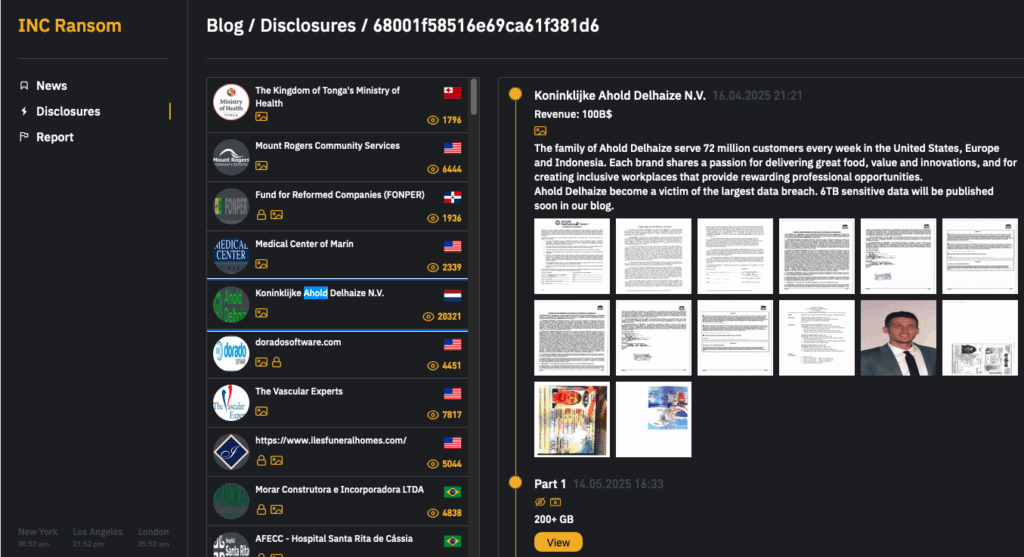Click the lightning bolt icon beside Disclosures
This screenshot has width=1024, height=557.
[x=24, y=112]
